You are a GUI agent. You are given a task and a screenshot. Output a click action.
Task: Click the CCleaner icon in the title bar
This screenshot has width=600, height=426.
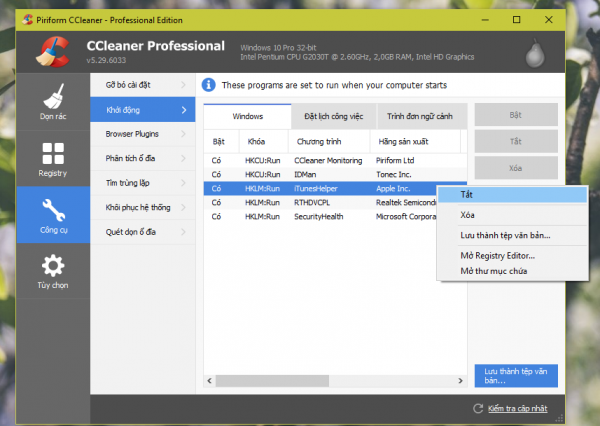pyautogui.click(x=28, y=20)
